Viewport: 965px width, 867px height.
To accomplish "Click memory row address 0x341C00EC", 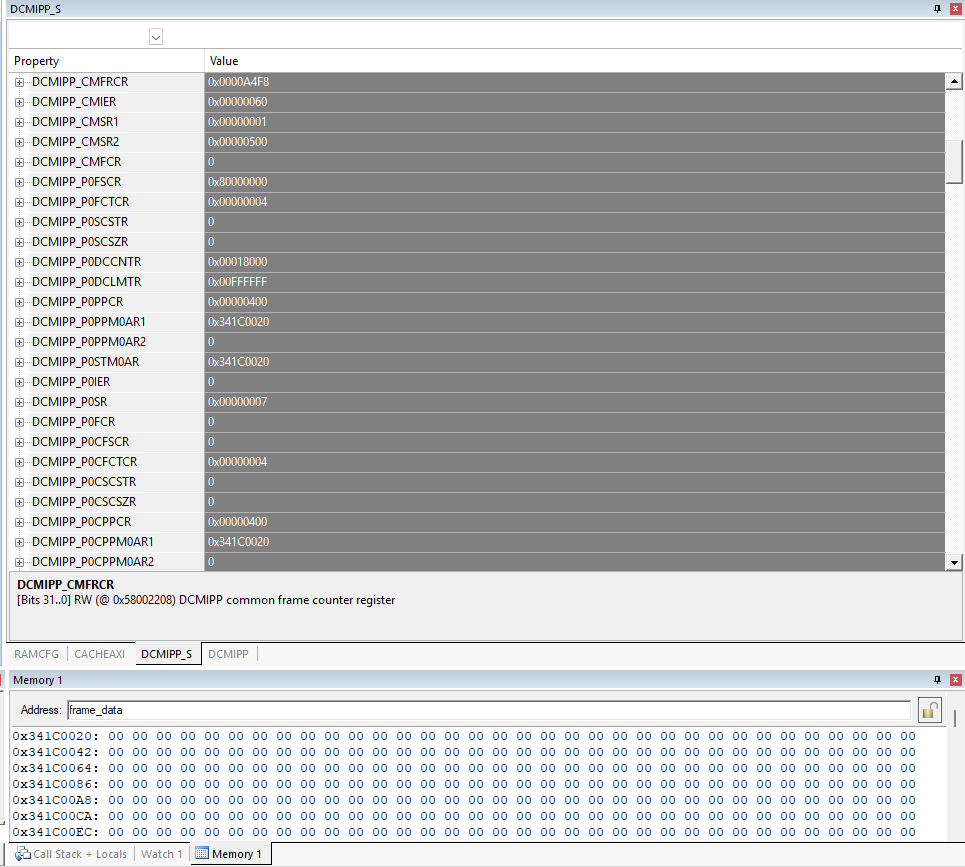I will (x=55, y=833).
